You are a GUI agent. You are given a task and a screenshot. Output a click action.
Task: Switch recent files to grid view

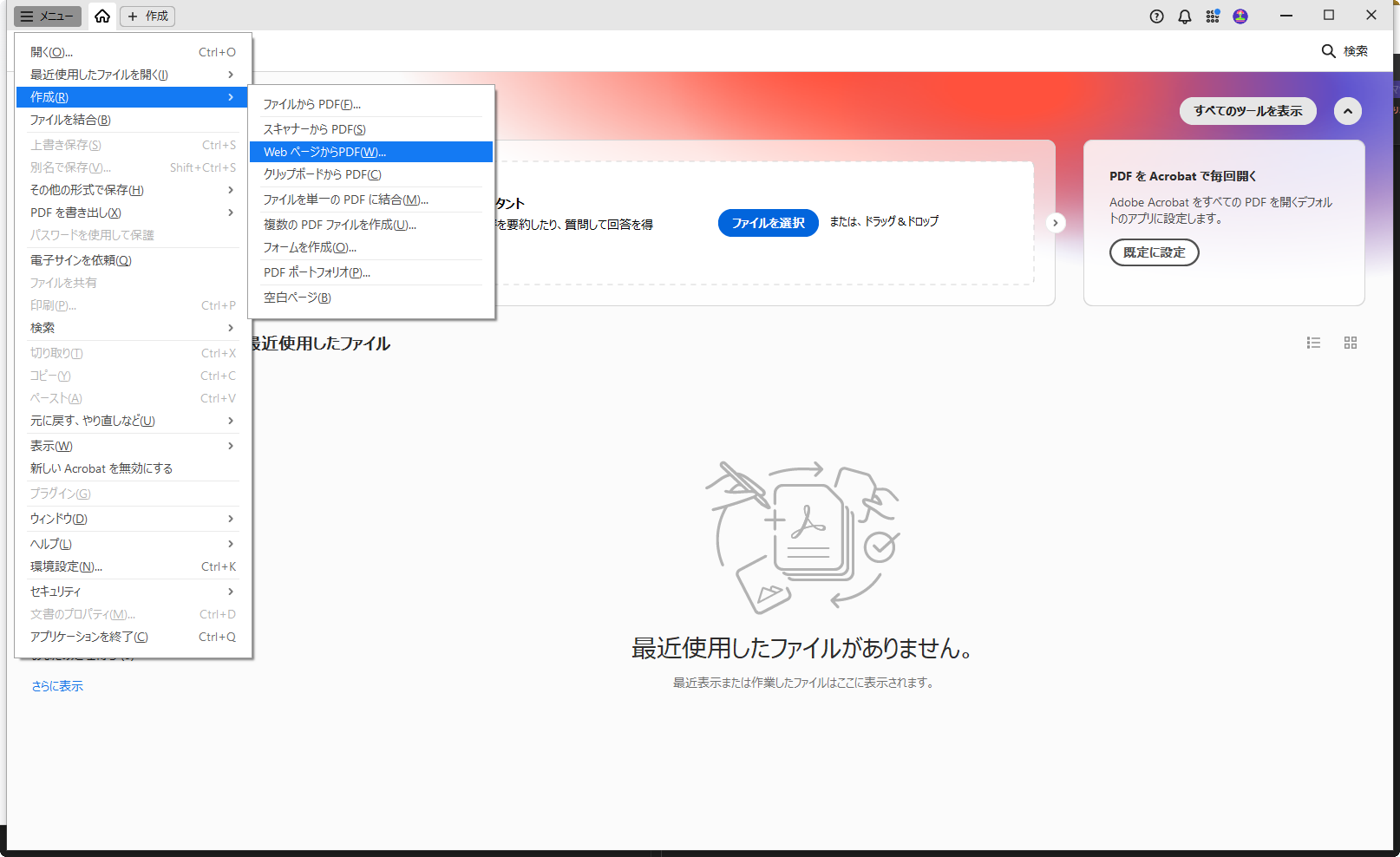pos(1350,343)
